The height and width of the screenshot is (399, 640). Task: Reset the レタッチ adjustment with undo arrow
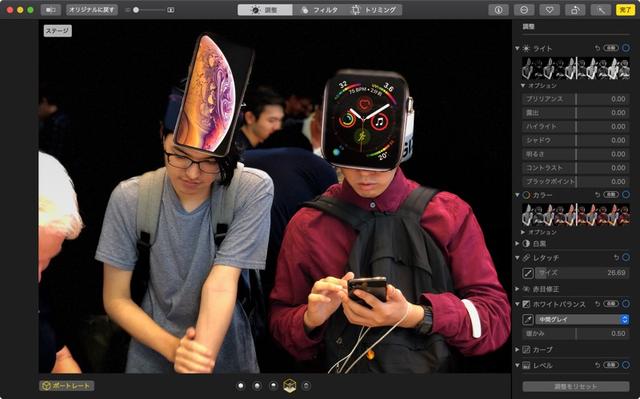coord(616,257)
